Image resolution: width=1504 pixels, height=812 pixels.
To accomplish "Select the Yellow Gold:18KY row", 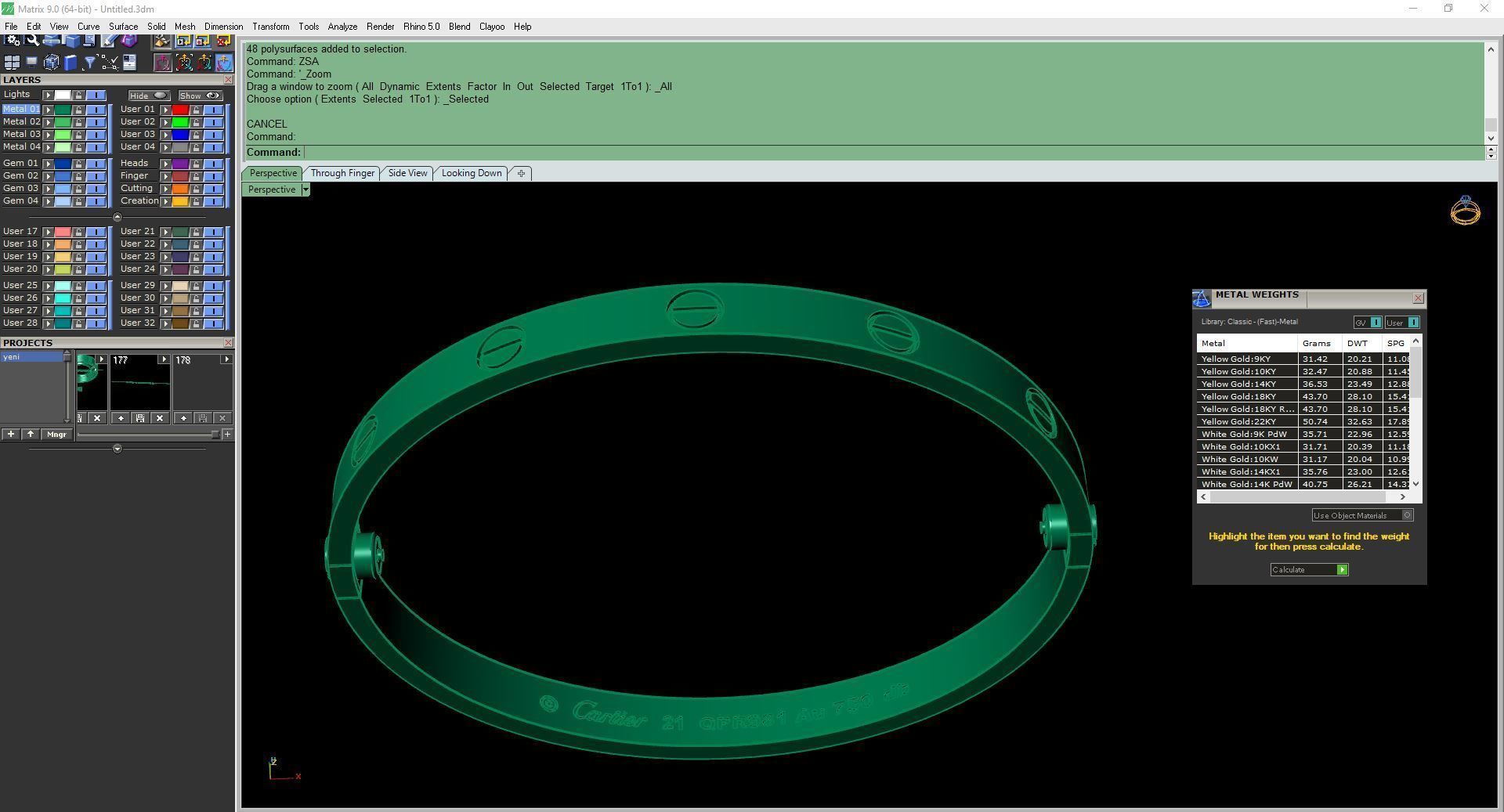I will tap(1303, 396).
